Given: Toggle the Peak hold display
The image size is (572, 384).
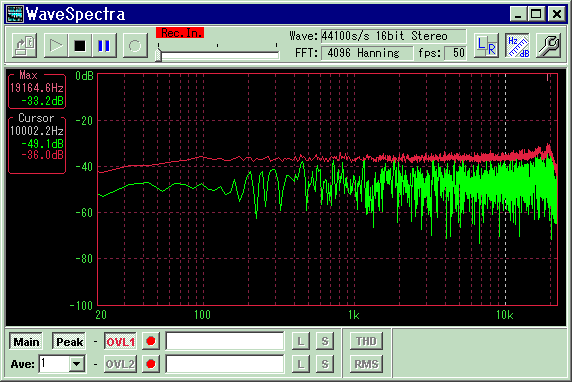Looking at the screenshot, I should [69, 342].
